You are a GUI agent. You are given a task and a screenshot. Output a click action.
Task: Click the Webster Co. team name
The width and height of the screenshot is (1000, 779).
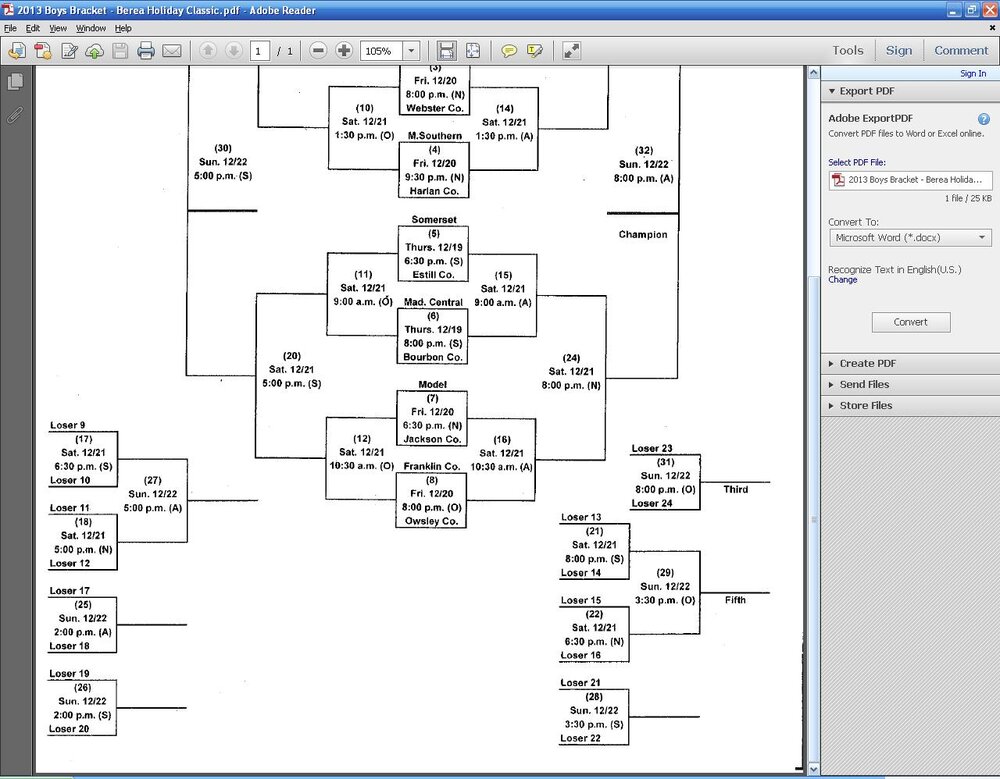(x=434, y=108)
